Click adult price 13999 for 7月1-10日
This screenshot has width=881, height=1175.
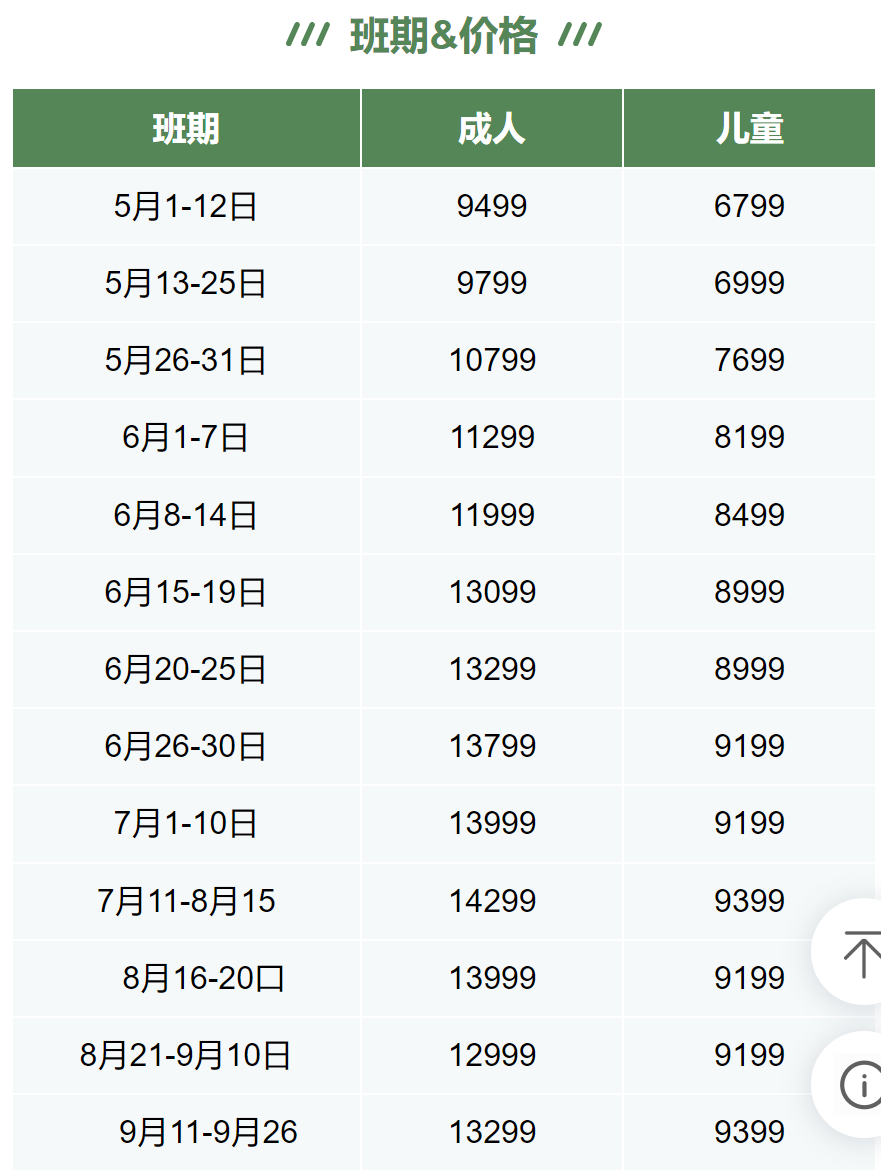(x=491, y=824)
